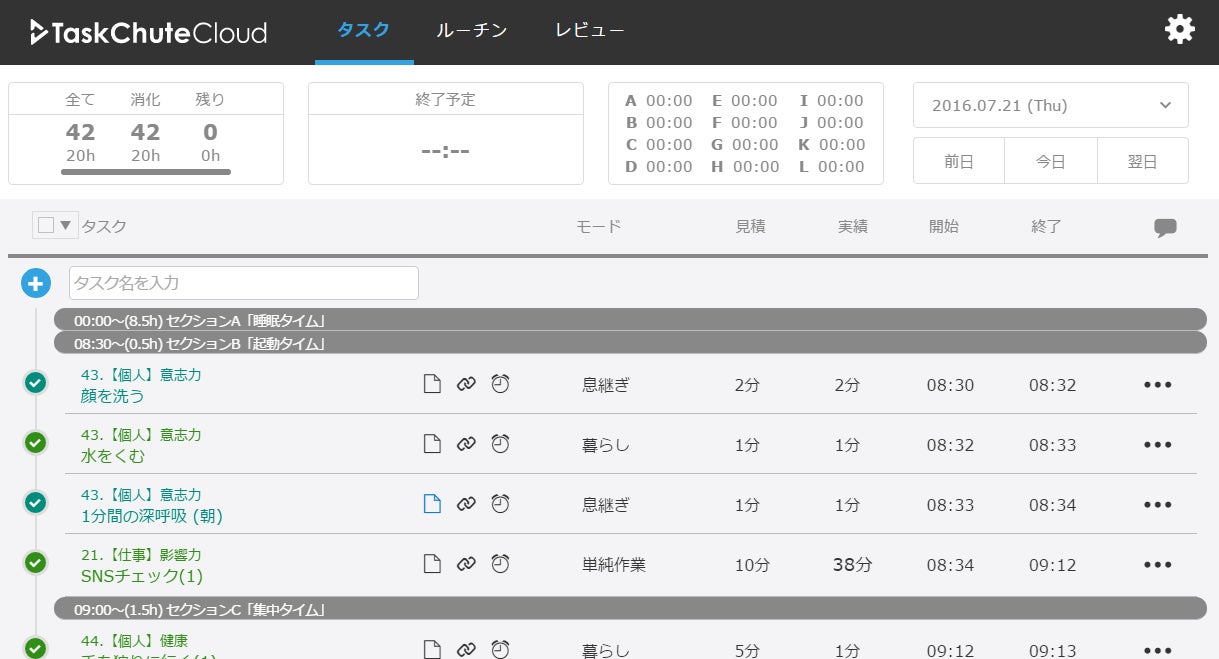Screen dimensions: 1219x659
Task: Click link icon for 顔を洗う task
Action: [466, 385]
